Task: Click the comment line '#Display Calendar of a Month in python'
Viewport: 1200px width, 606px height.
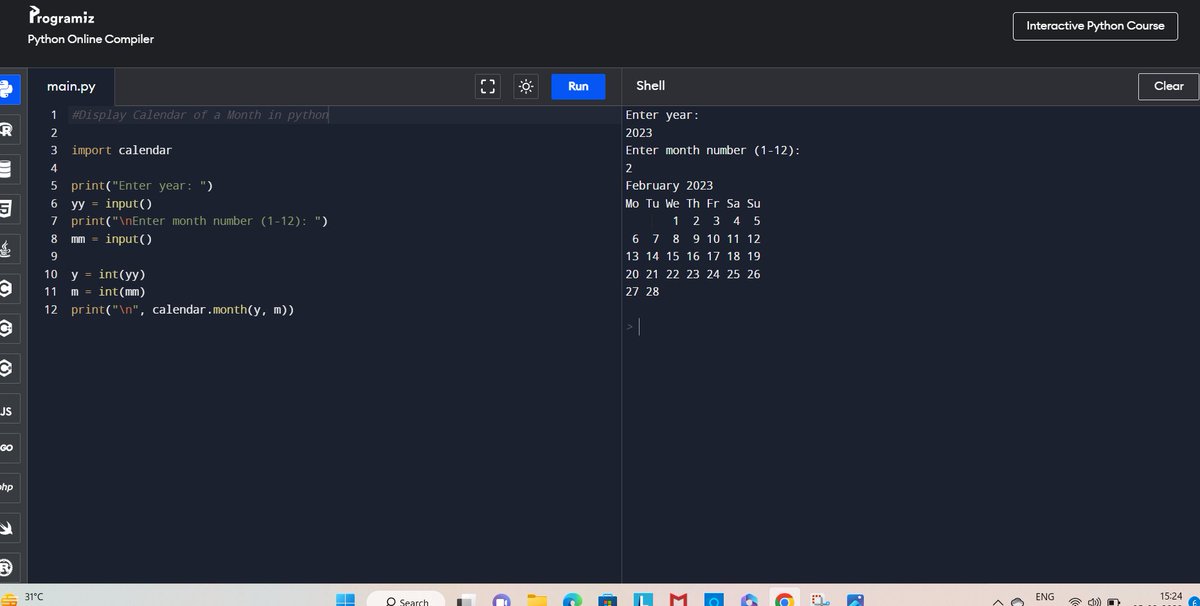Action: tap(200, 115)
